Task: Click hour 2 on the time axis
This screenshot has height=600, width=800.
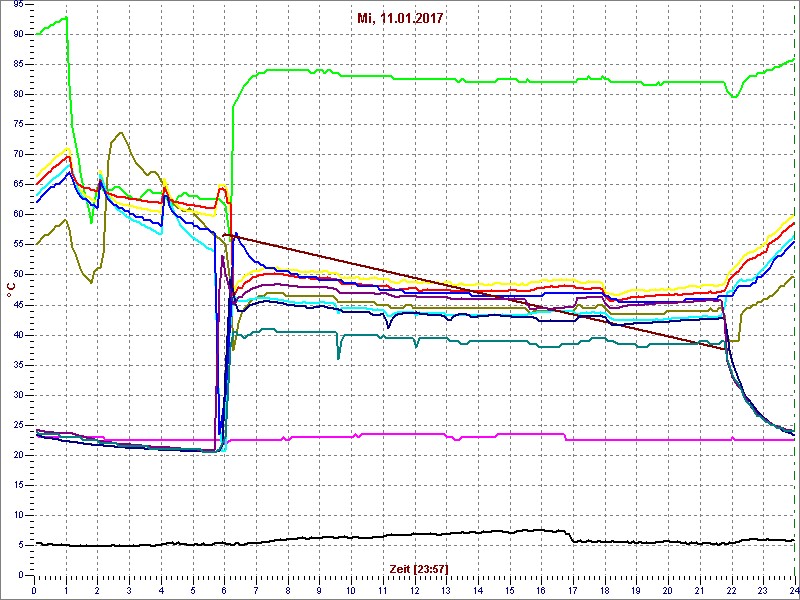Action: (x=97, y=590)
